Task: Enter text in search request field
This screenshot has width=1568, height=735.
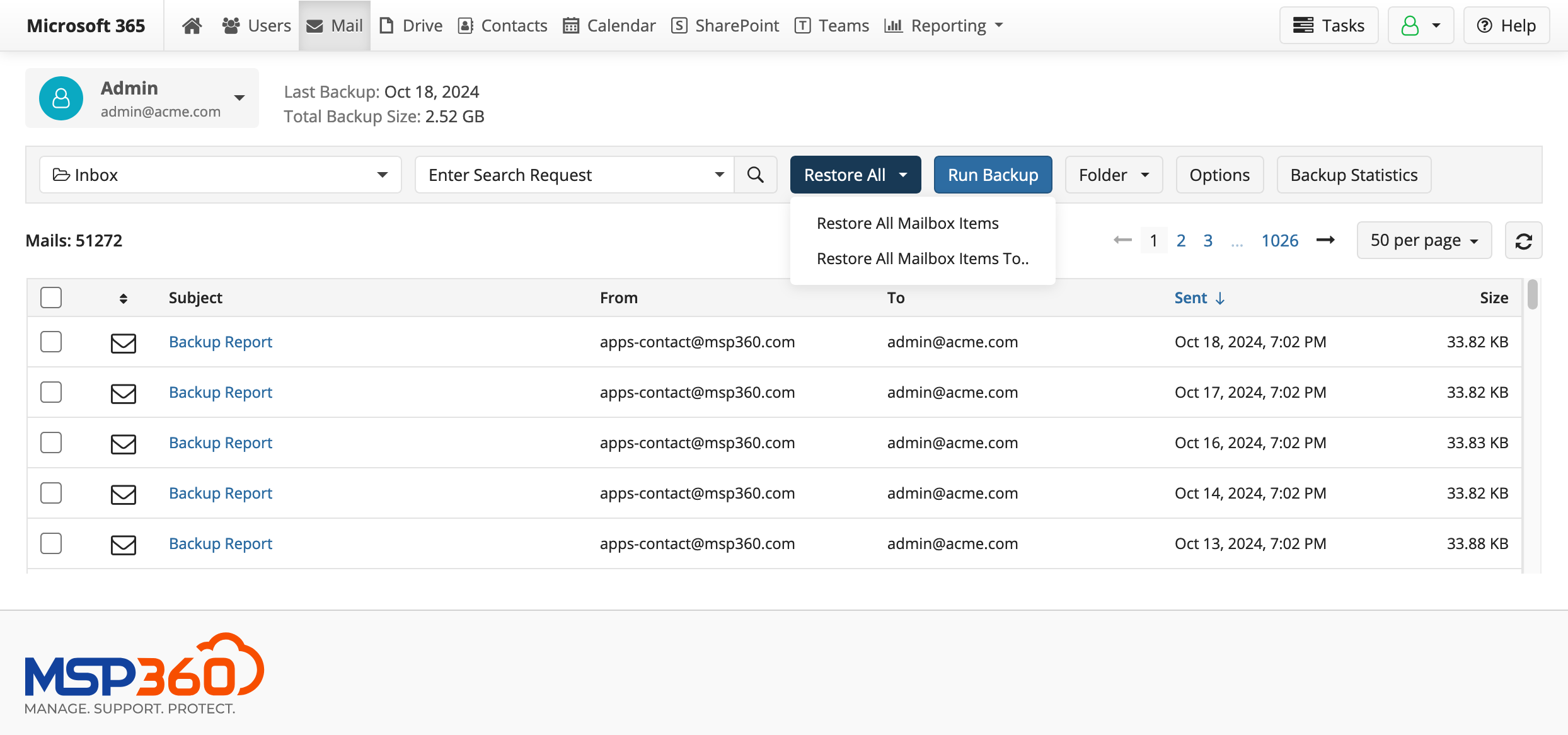Action: pos(574,175)
